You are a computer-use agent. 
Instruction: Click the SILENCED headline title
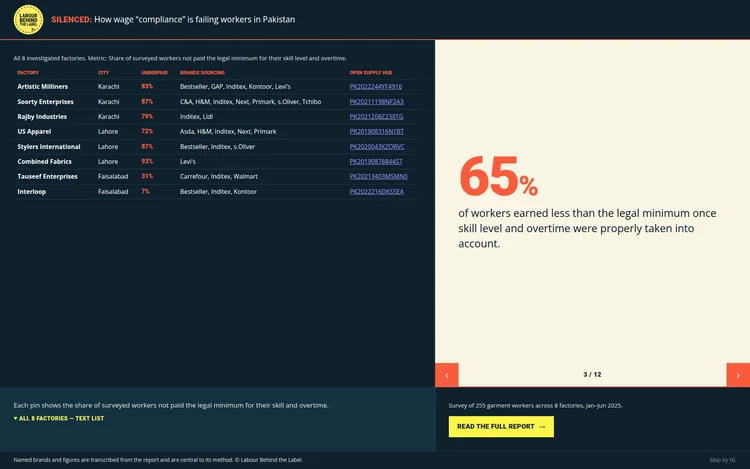pos(173,20)
